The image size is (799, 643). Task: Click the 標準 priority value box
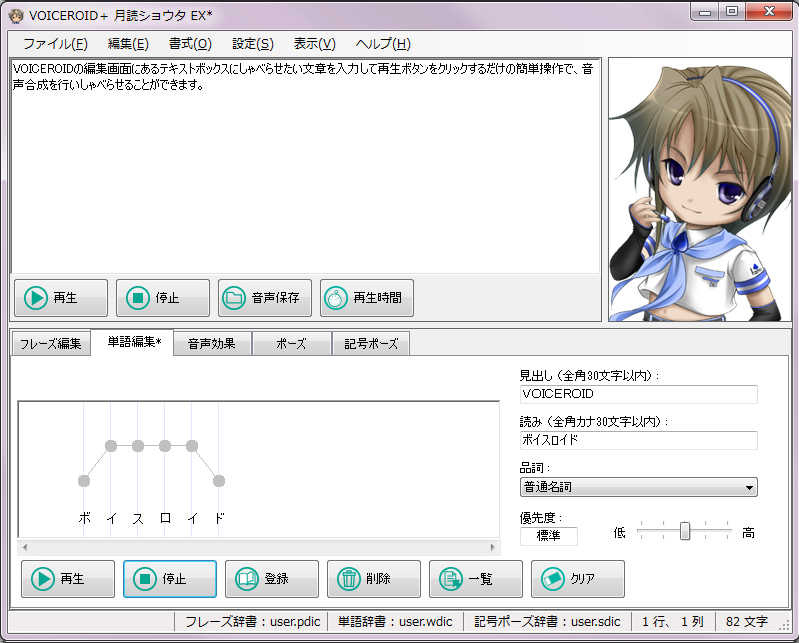pyautogui.click(x=549, y=536)
